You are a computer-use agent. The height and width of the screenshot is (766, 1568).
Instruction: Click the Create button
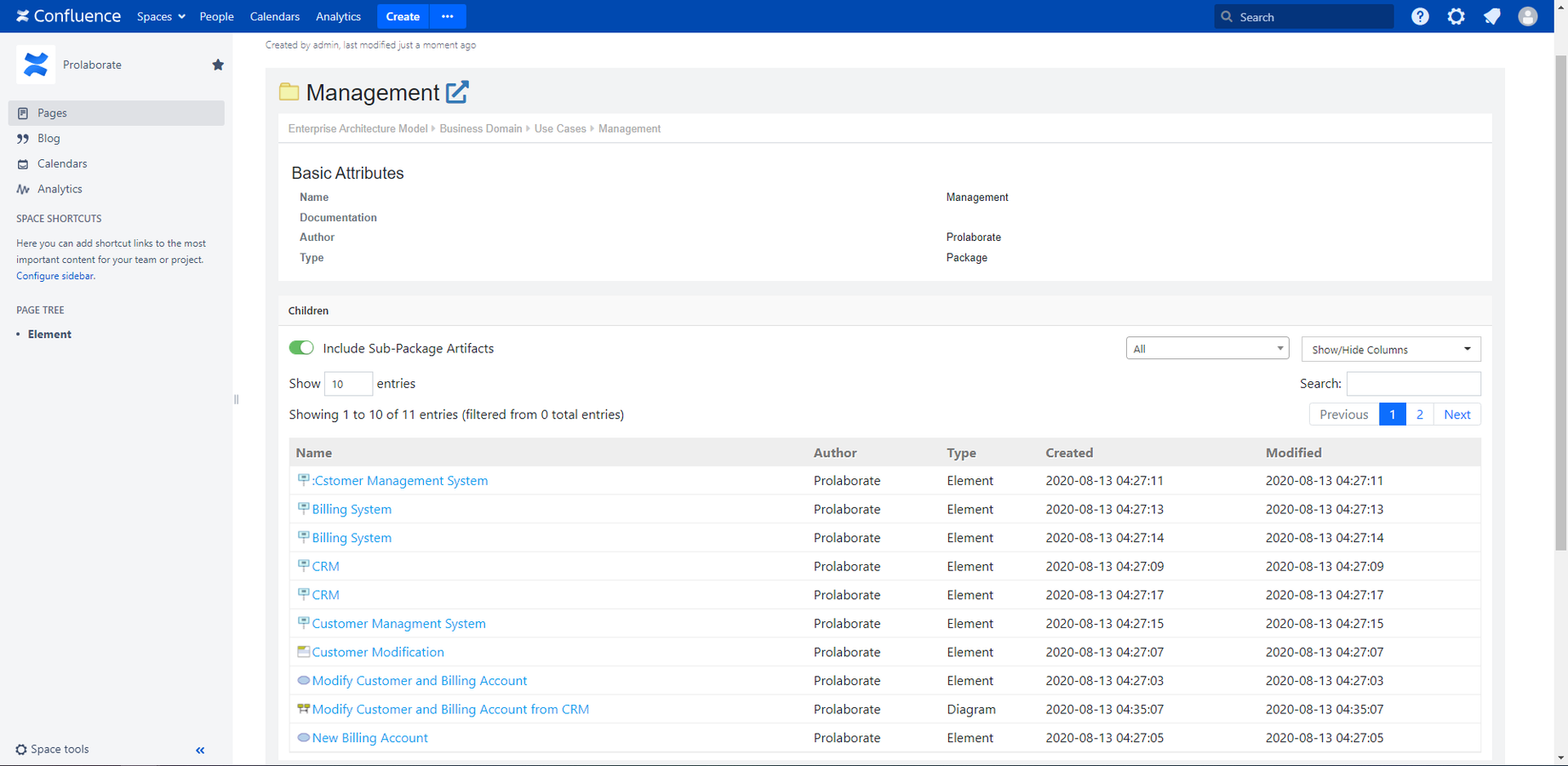tap(403, 16)
